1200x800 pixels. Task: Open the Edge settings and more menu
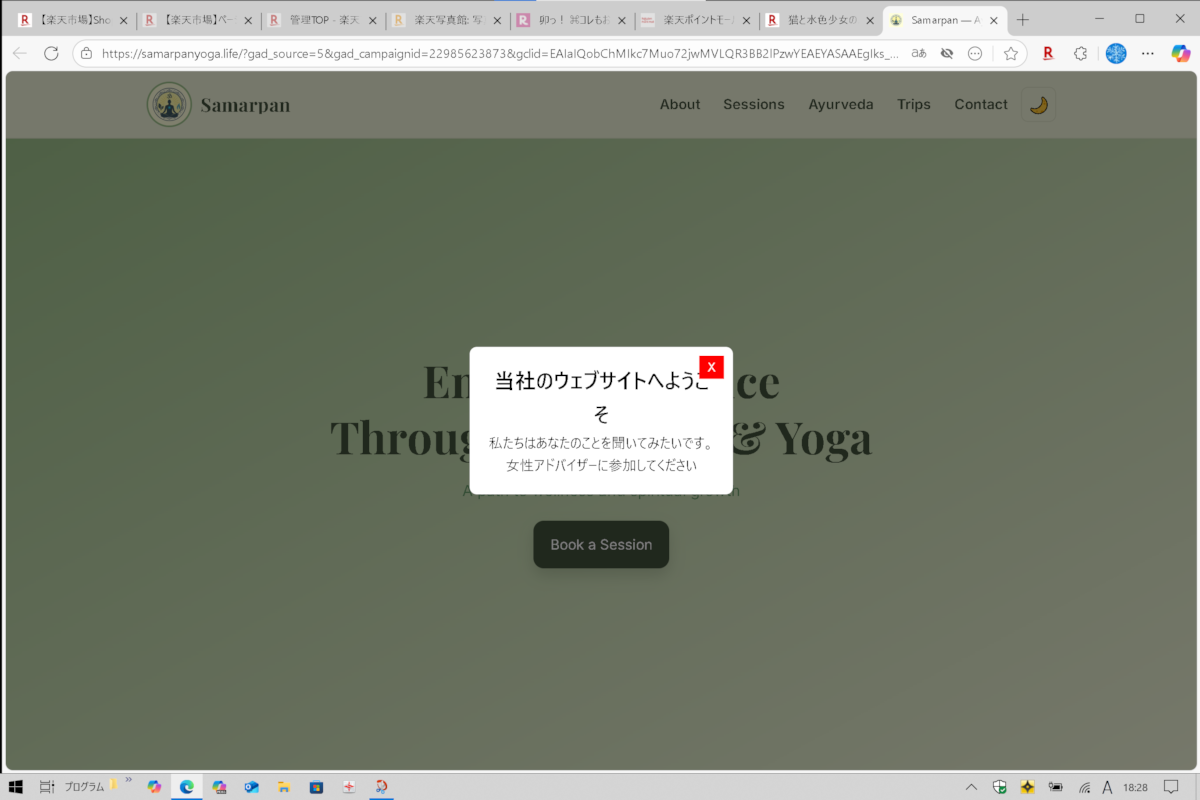click(1147, 54)
